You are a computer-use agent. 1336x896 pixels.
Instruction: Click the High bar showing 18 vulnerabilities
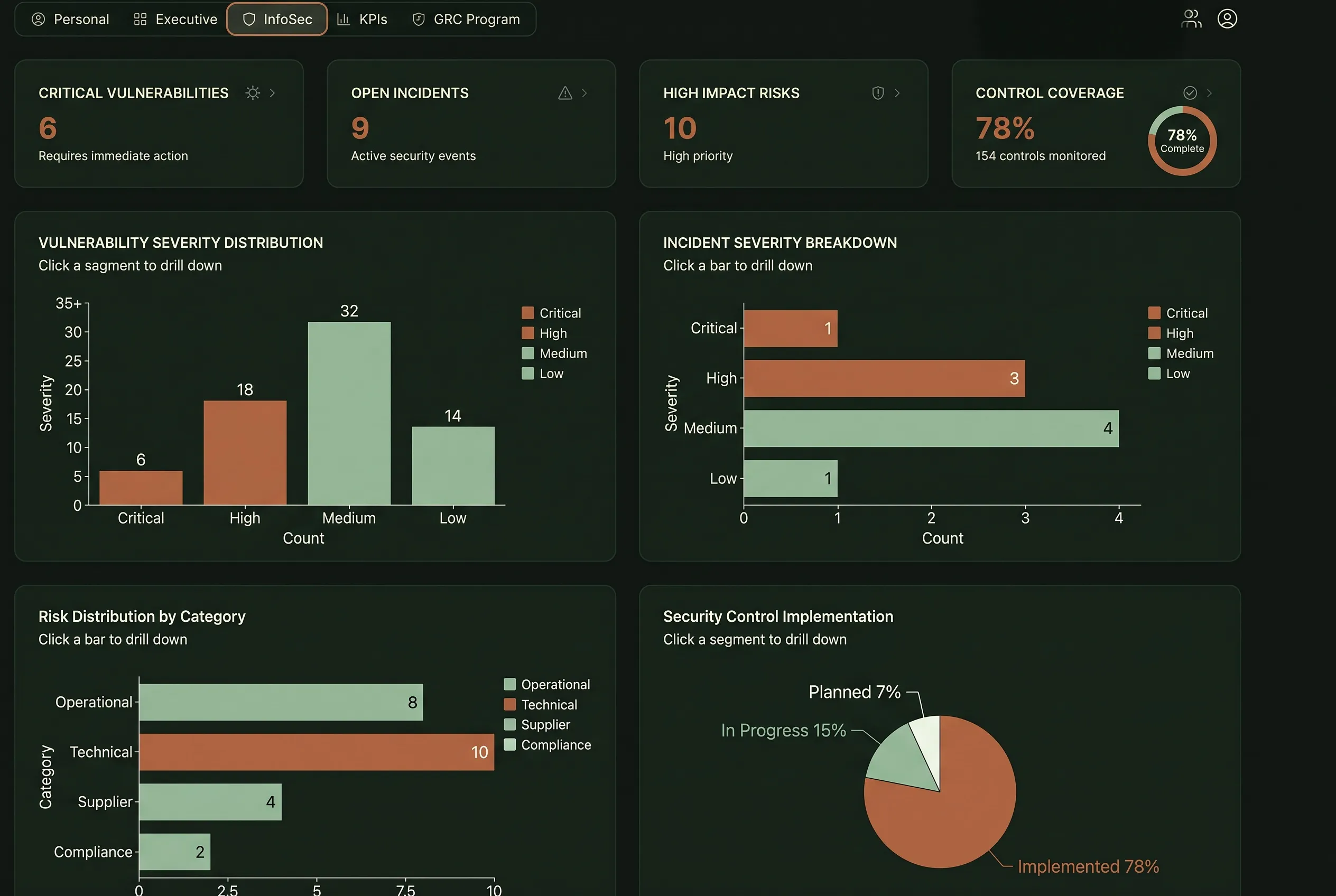coord(245,453)
